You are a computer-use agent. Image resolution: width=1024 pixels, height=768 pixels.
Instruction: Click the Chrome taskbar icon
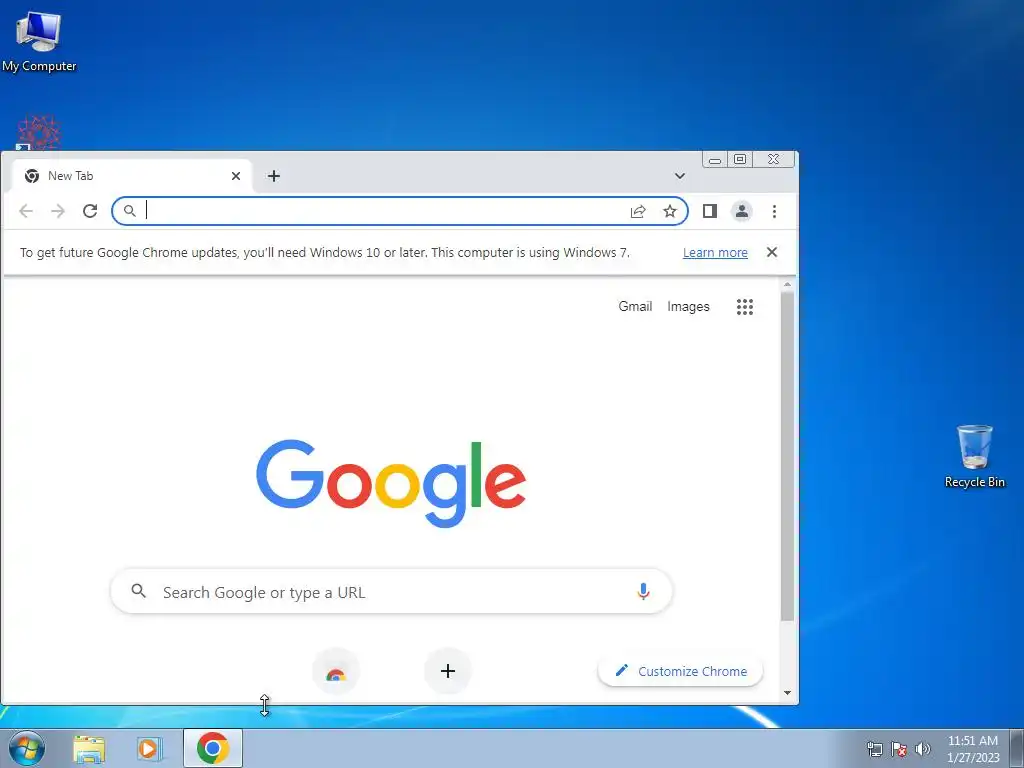213,748
